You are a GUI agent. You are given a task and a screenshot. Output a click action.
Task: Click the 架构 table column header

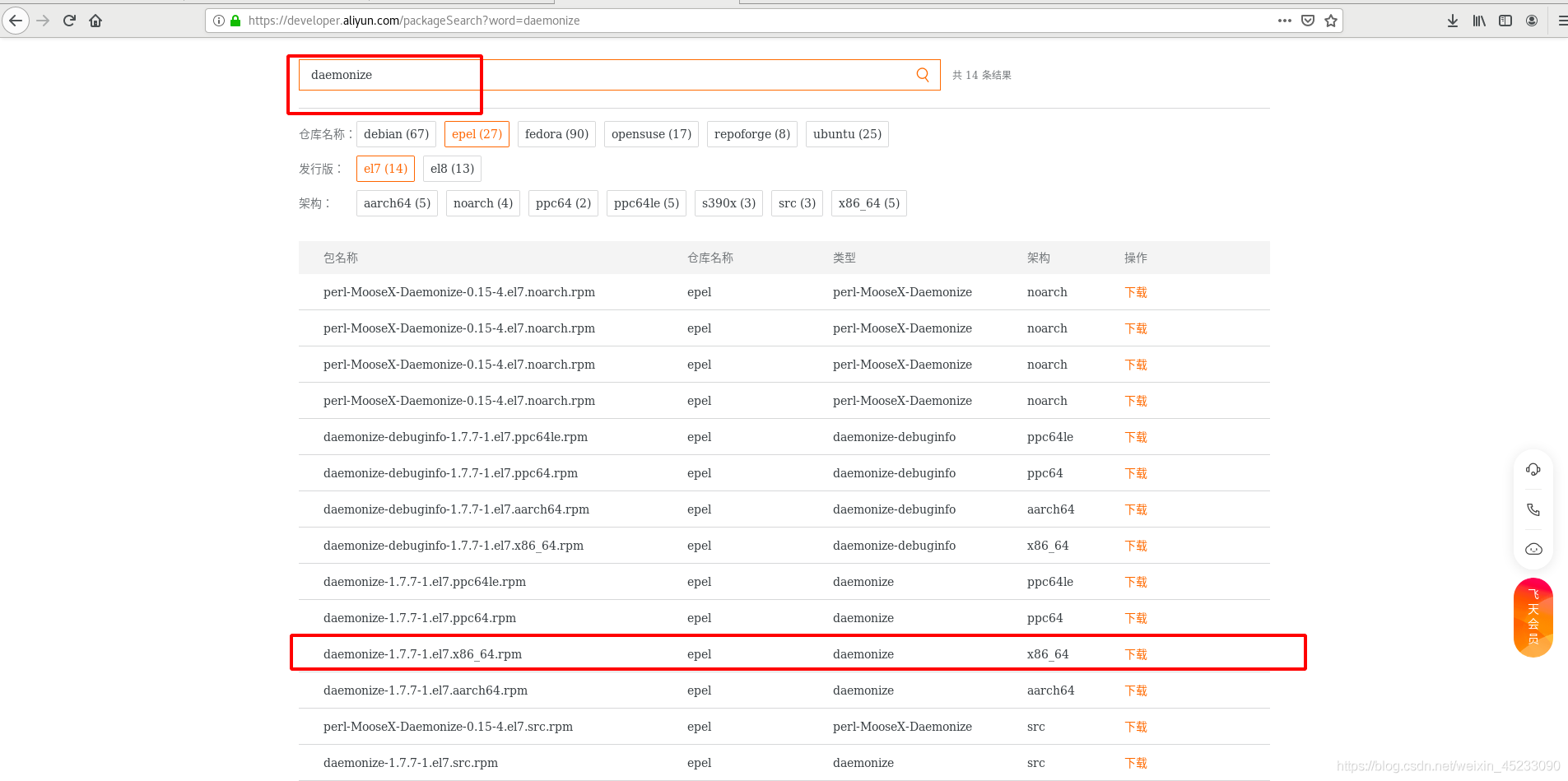[1039, 258]
